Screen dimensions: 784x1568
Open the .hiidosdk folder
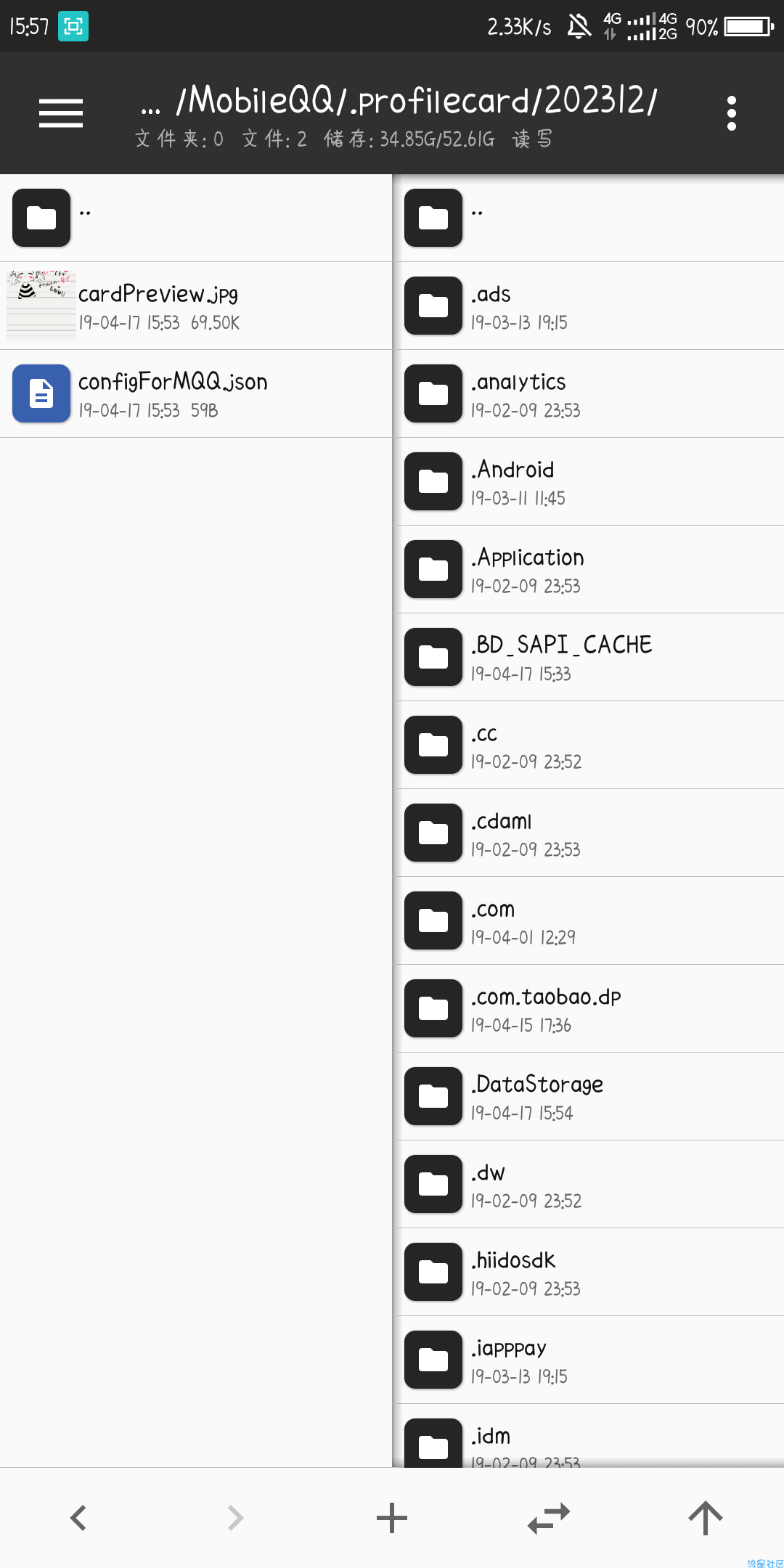[589, 1272]
